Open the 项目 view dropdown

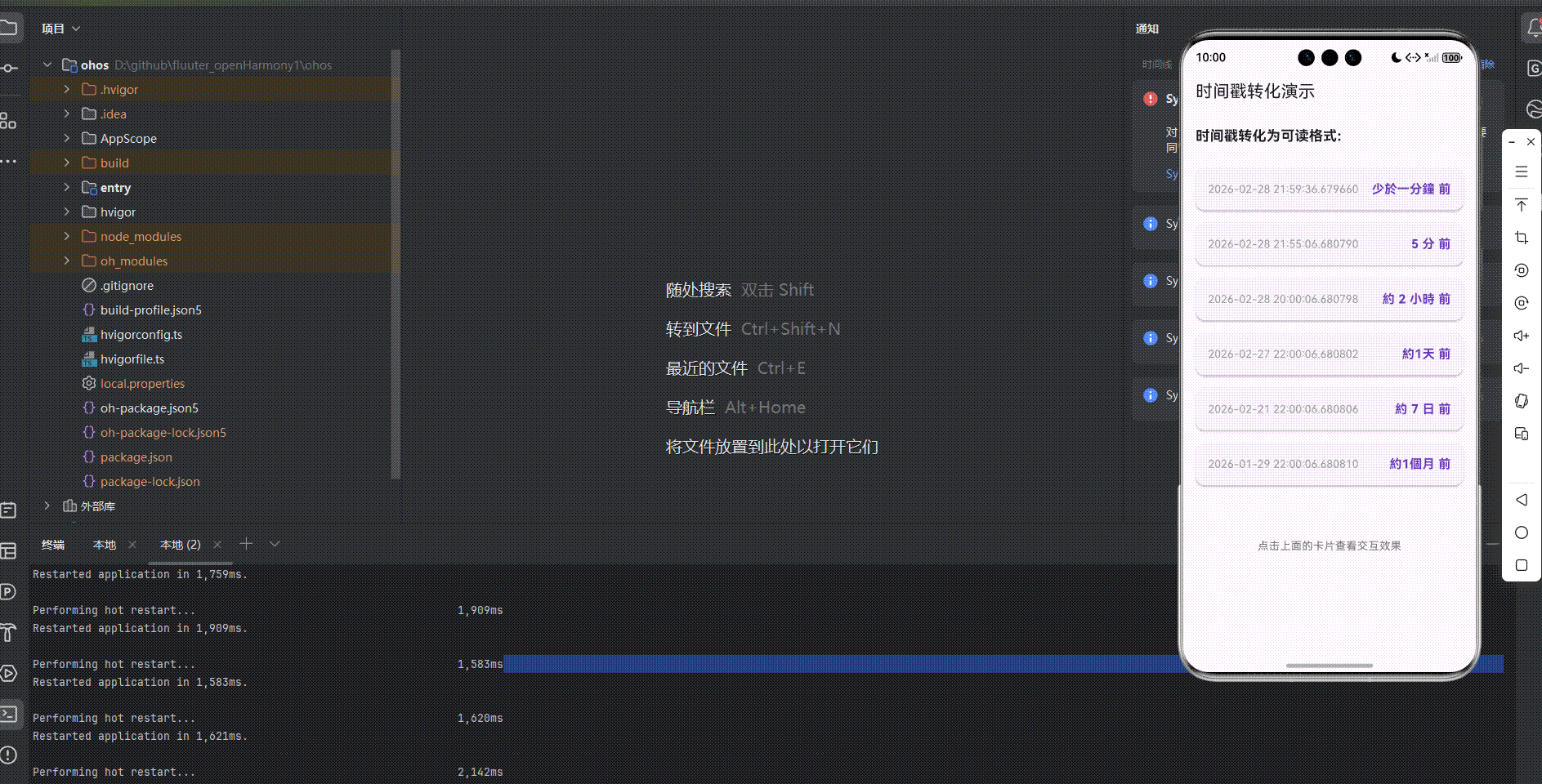tap(61, 28)
